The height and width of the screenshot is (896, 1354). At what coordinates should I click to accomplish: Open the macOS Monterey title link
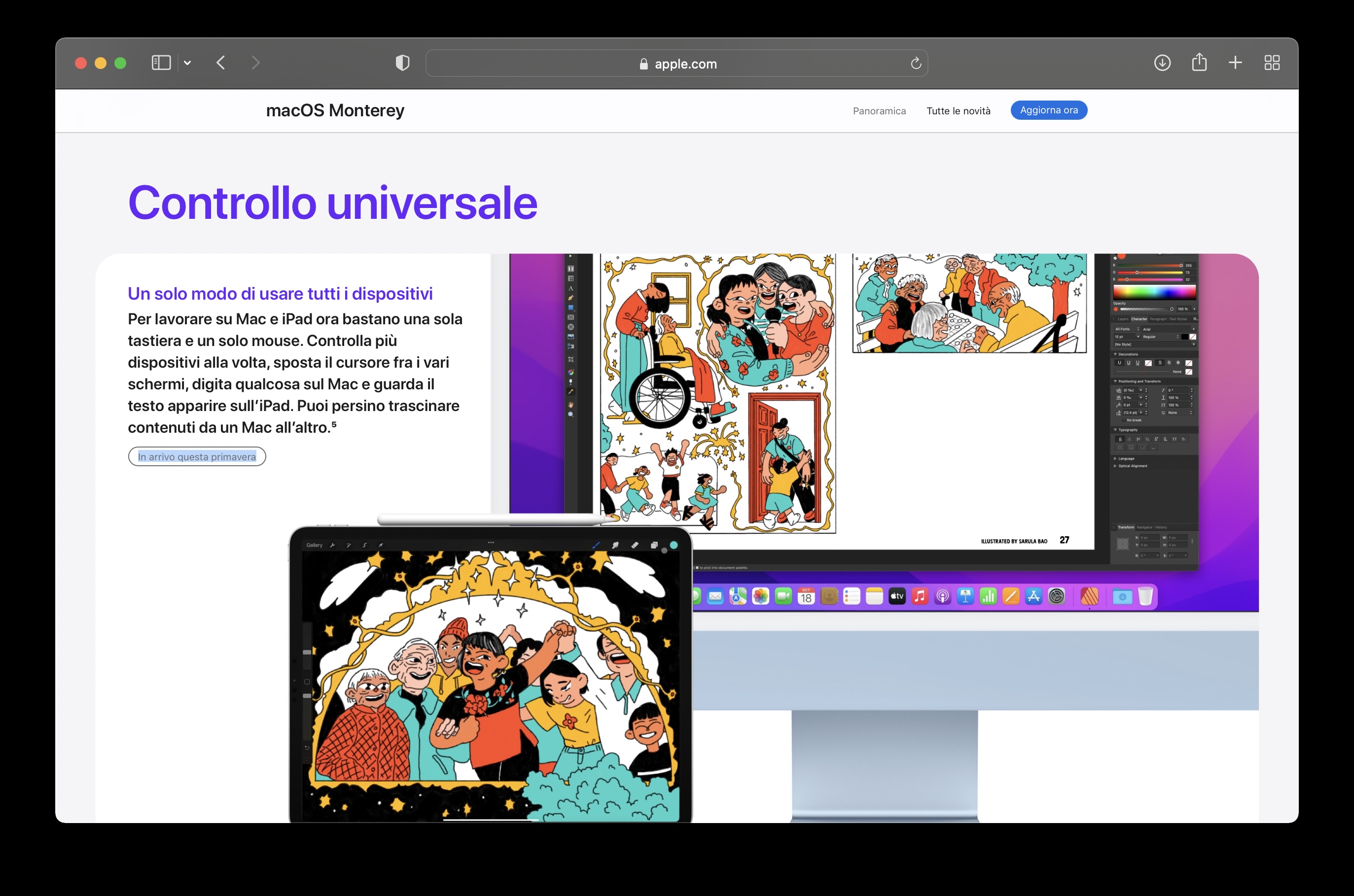click(335, 110)
